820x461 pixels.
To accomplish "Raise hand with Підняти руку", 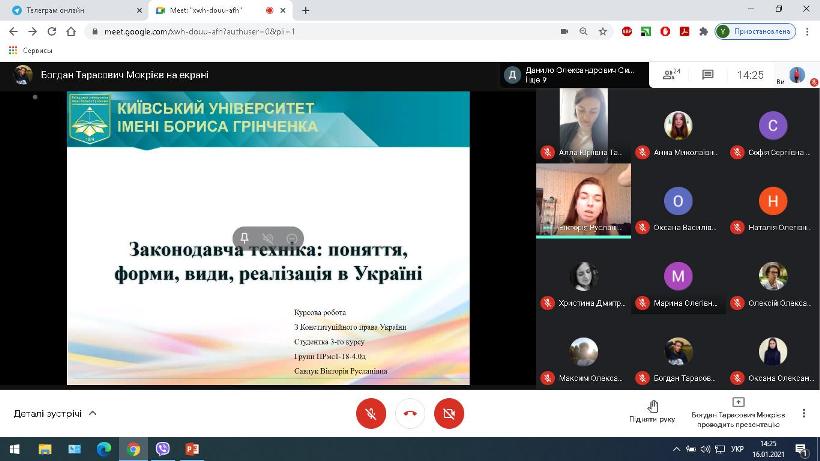I will pos(652,410).
